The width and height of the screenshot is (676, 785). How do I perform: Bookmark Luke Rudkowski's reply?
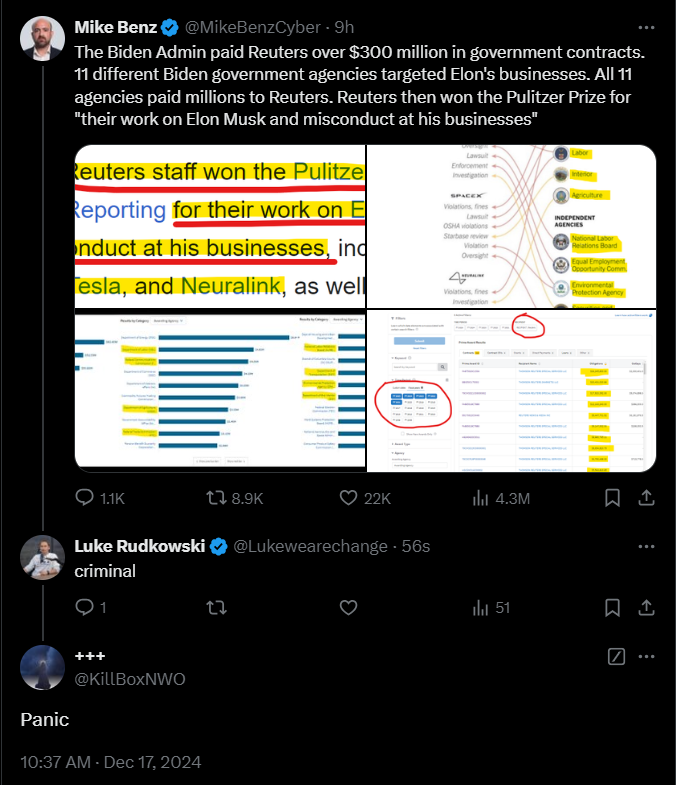point(610,607)
